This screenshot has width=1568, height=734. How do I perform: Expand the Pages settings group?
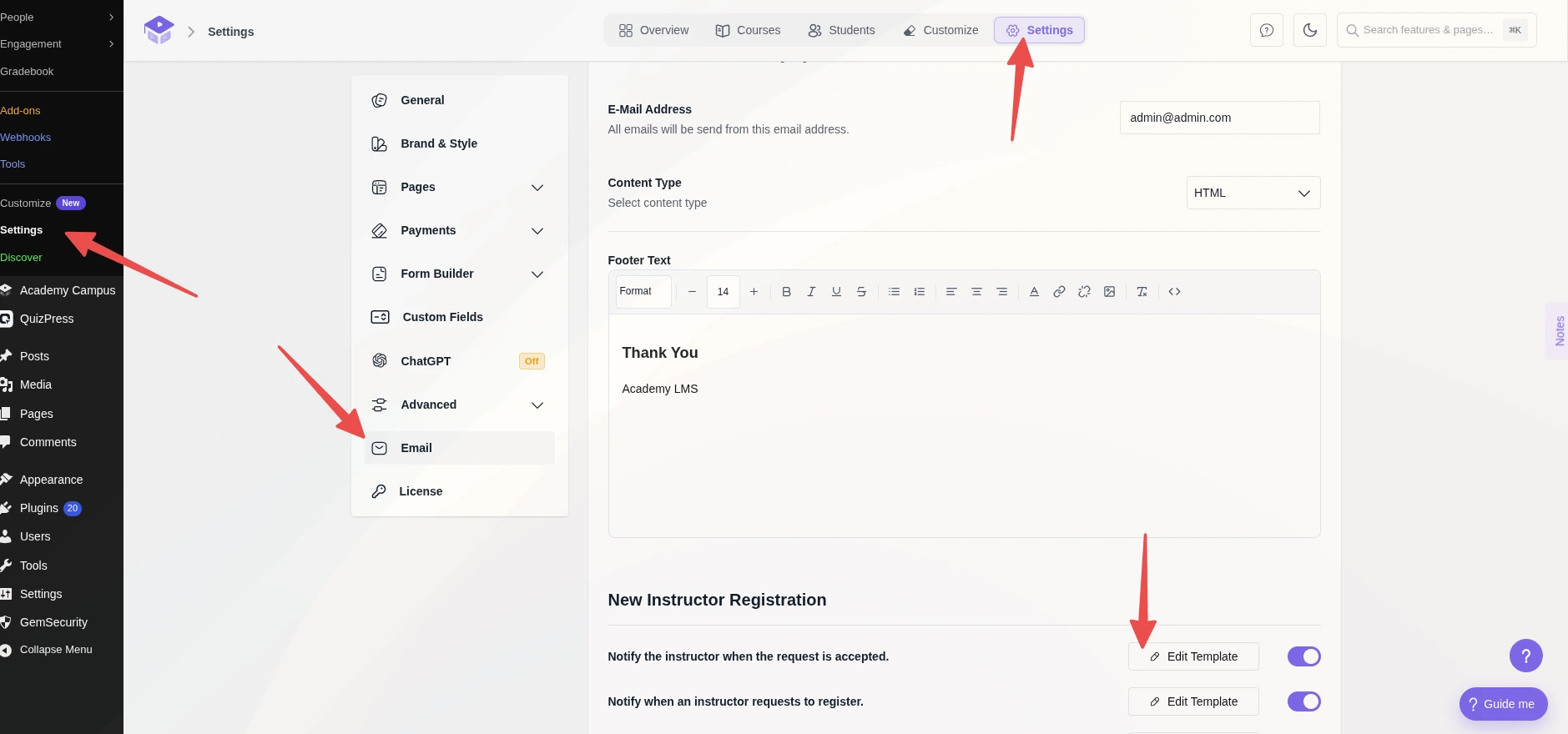coord(459,187)
